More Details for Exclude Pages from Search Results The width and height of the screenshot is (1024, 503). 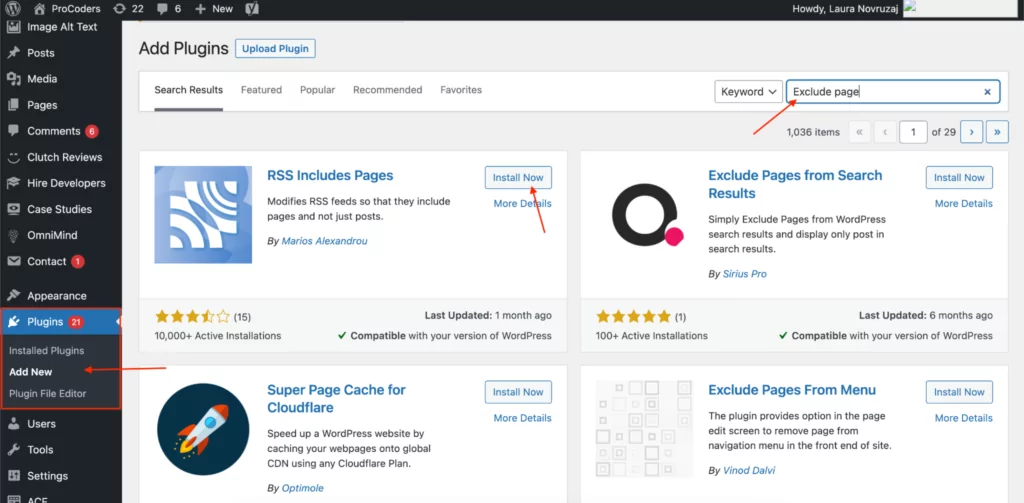[x=964, y=204]
